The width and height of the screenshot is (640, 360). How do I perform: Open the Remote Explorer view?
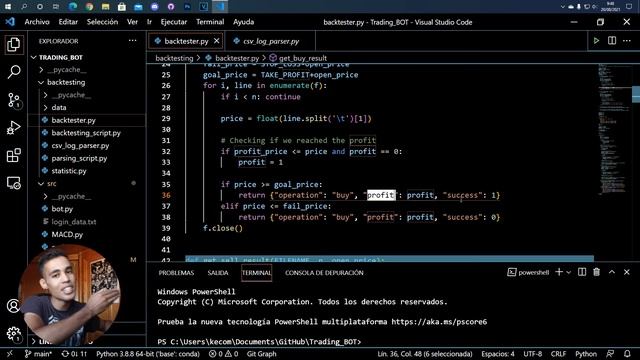[13, 183]
